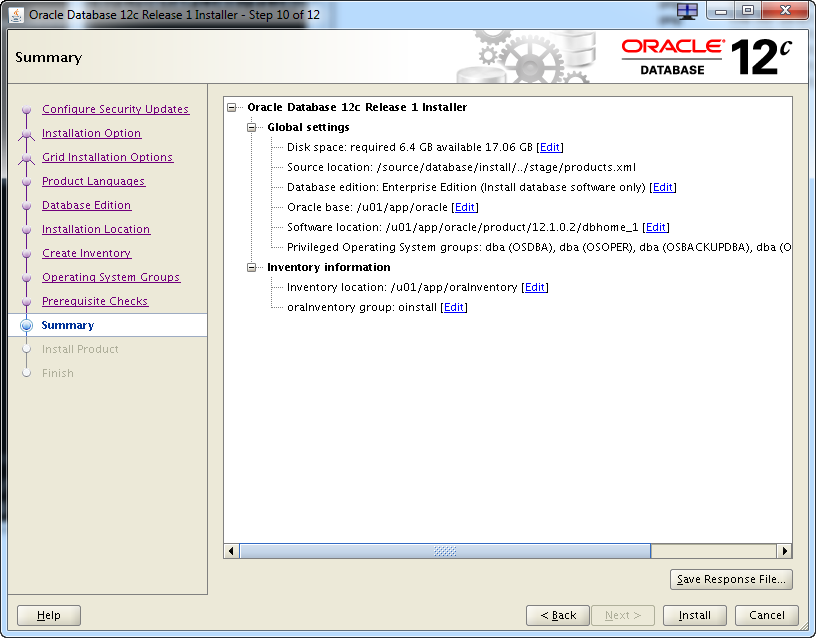Collapse the Inventory information tree node
The image size is (816, 638).
click(x=251, y=267)
